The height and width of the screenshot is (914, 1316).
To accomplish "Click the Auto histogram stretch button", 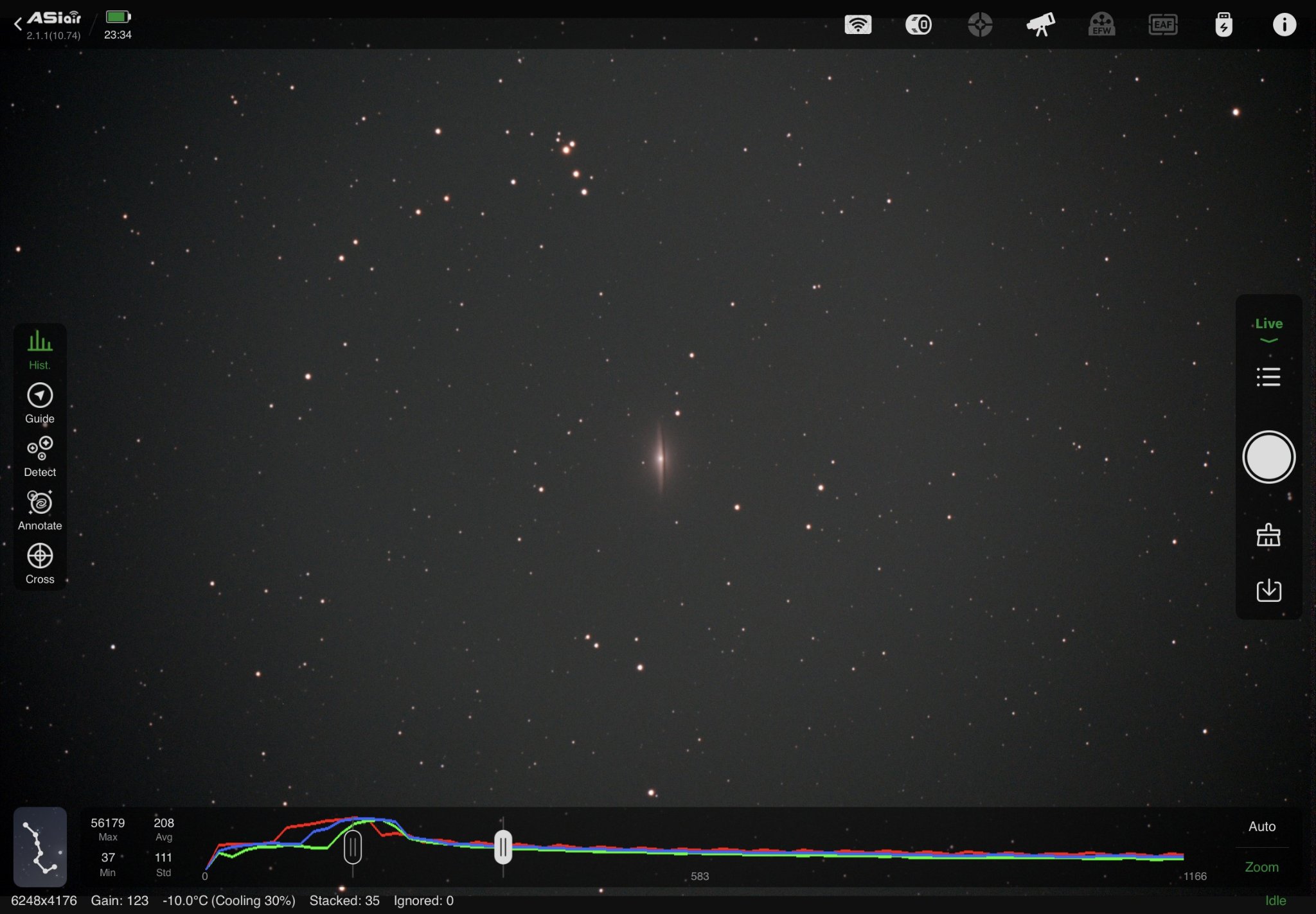I will click(1261, 827).
